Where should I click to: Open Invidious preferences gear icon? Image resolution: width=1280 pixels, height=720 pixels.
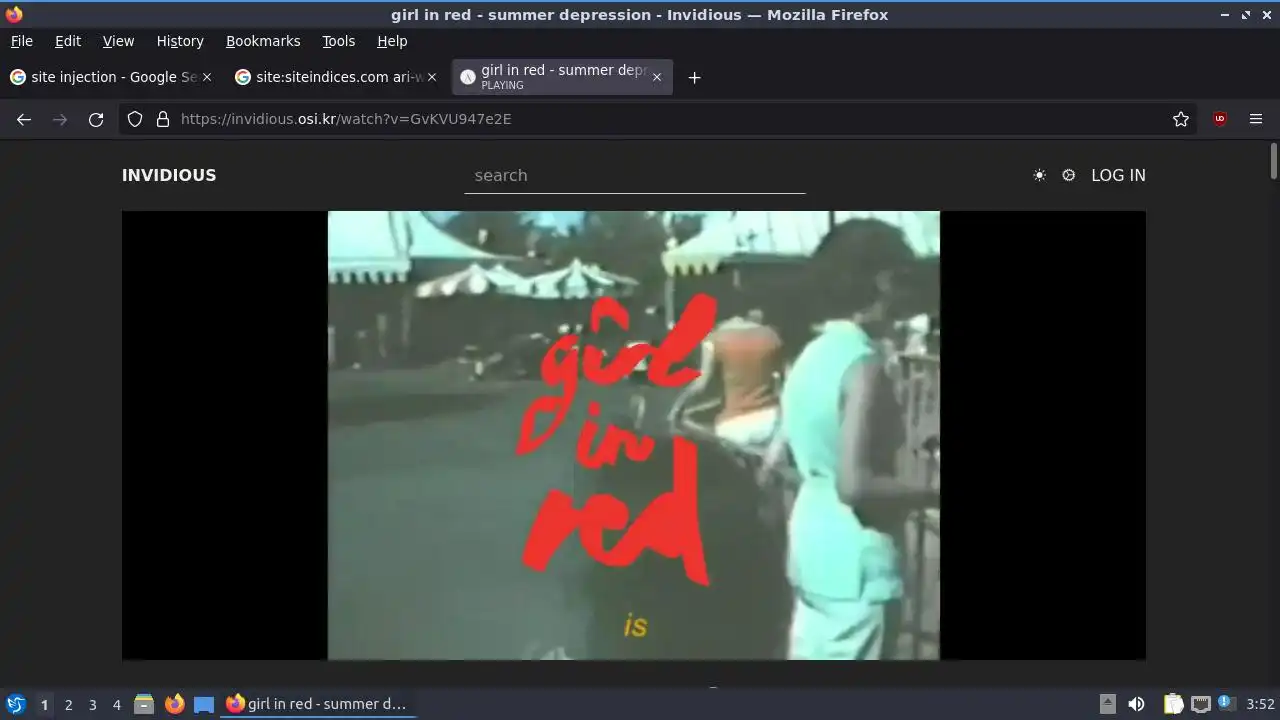(x=1068, y=175)
